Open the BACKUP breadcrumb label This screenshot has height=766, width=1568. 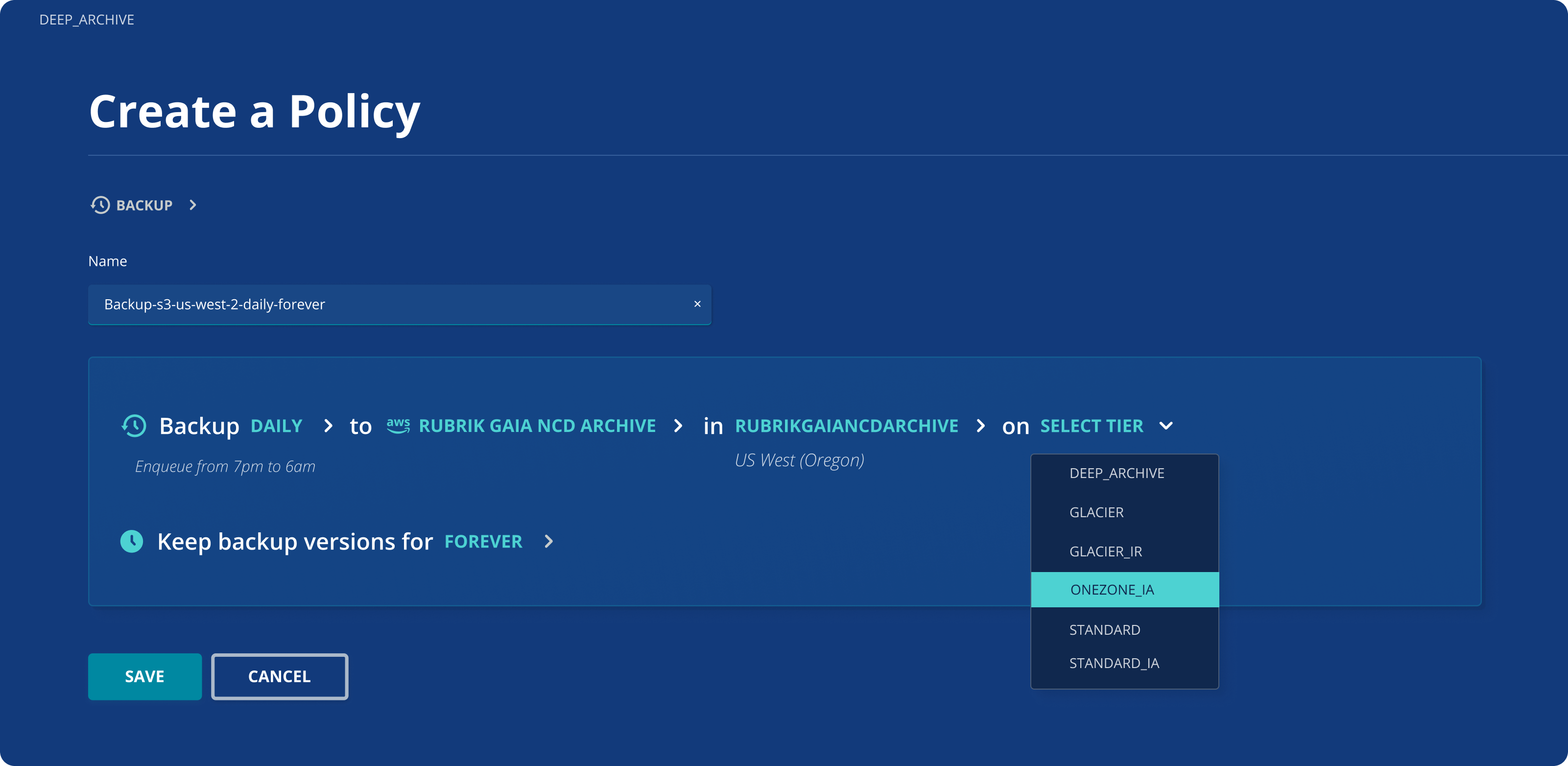click(144, 206)
